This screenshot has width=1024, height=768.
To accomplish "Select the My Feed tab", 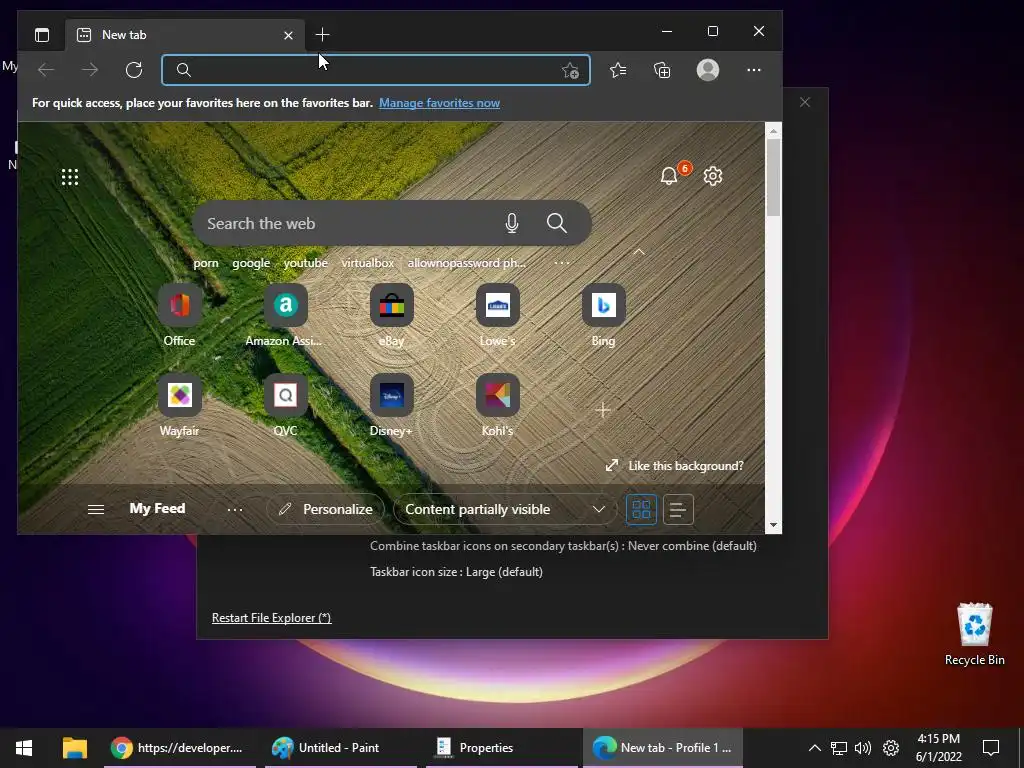I will [x=157, y=509].
